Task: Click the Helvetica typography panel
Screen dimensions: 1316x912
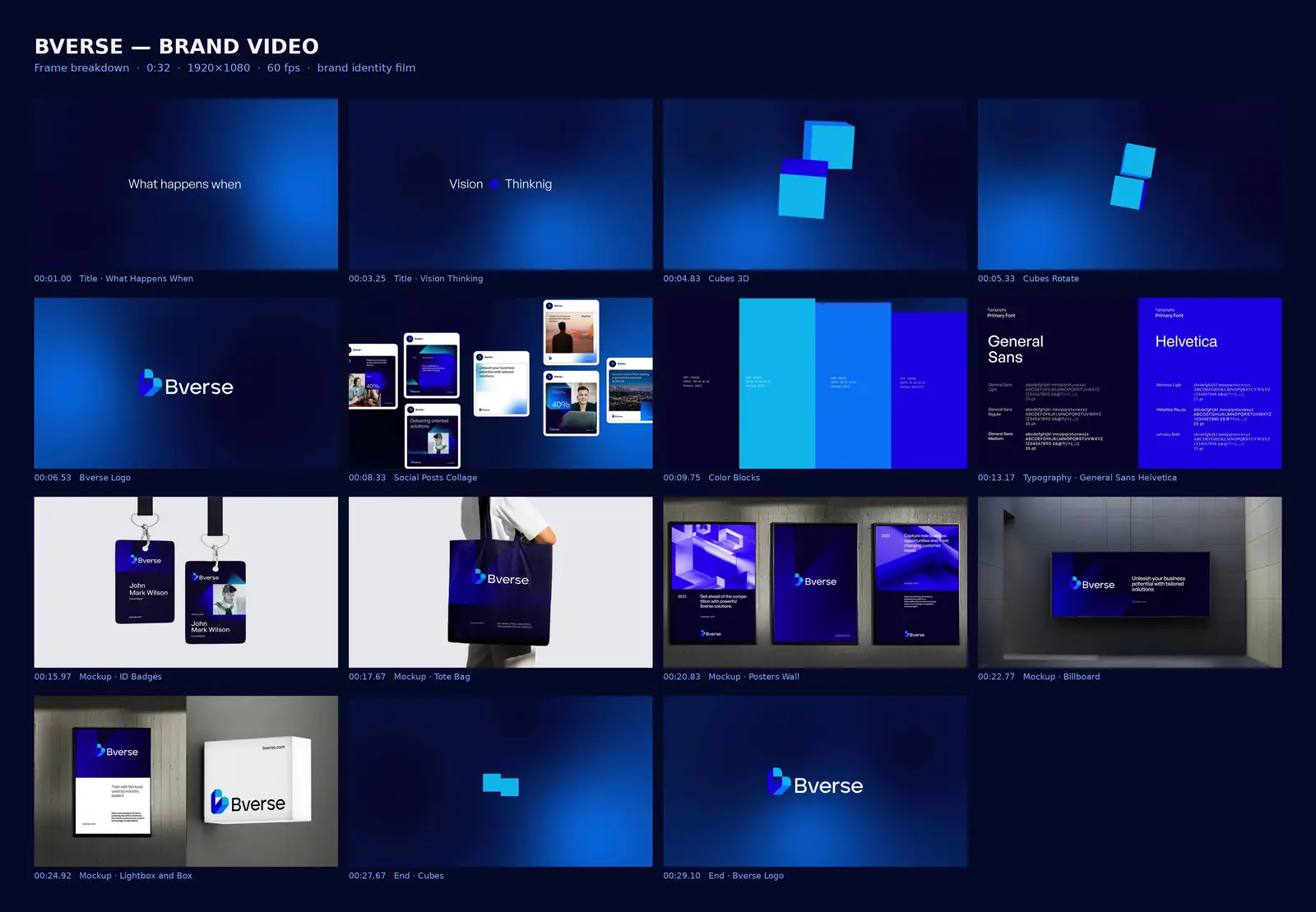Action: click(1210, 383)
